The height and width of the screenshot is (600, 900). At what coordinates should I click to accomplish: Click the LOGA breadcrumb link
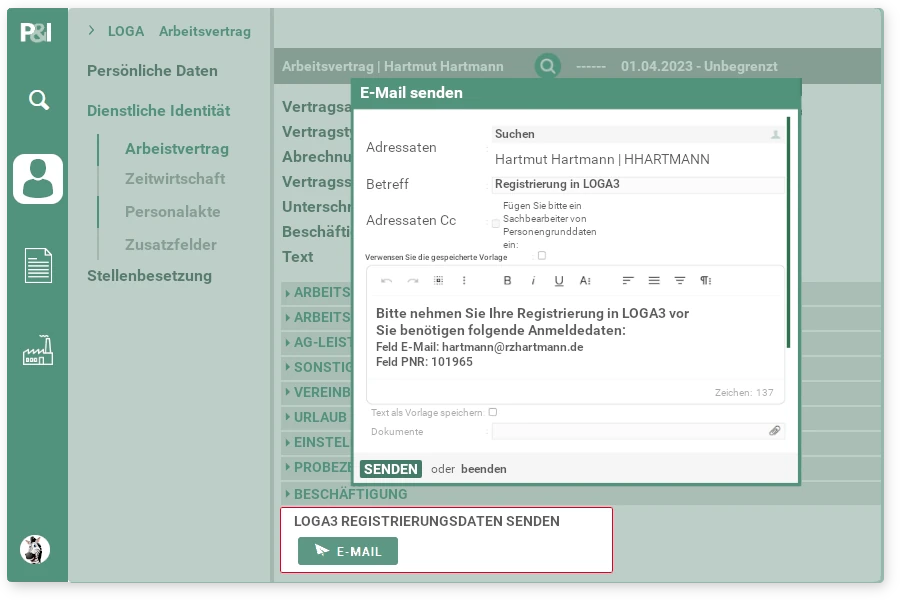tap(126, 31)
